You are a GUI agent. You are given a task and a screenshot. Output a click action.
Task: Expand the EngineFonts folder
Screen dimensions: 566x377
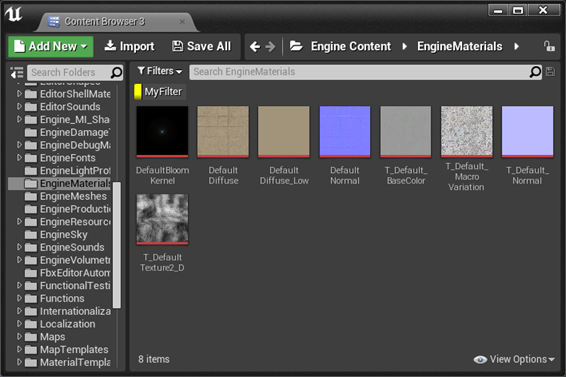19,158
